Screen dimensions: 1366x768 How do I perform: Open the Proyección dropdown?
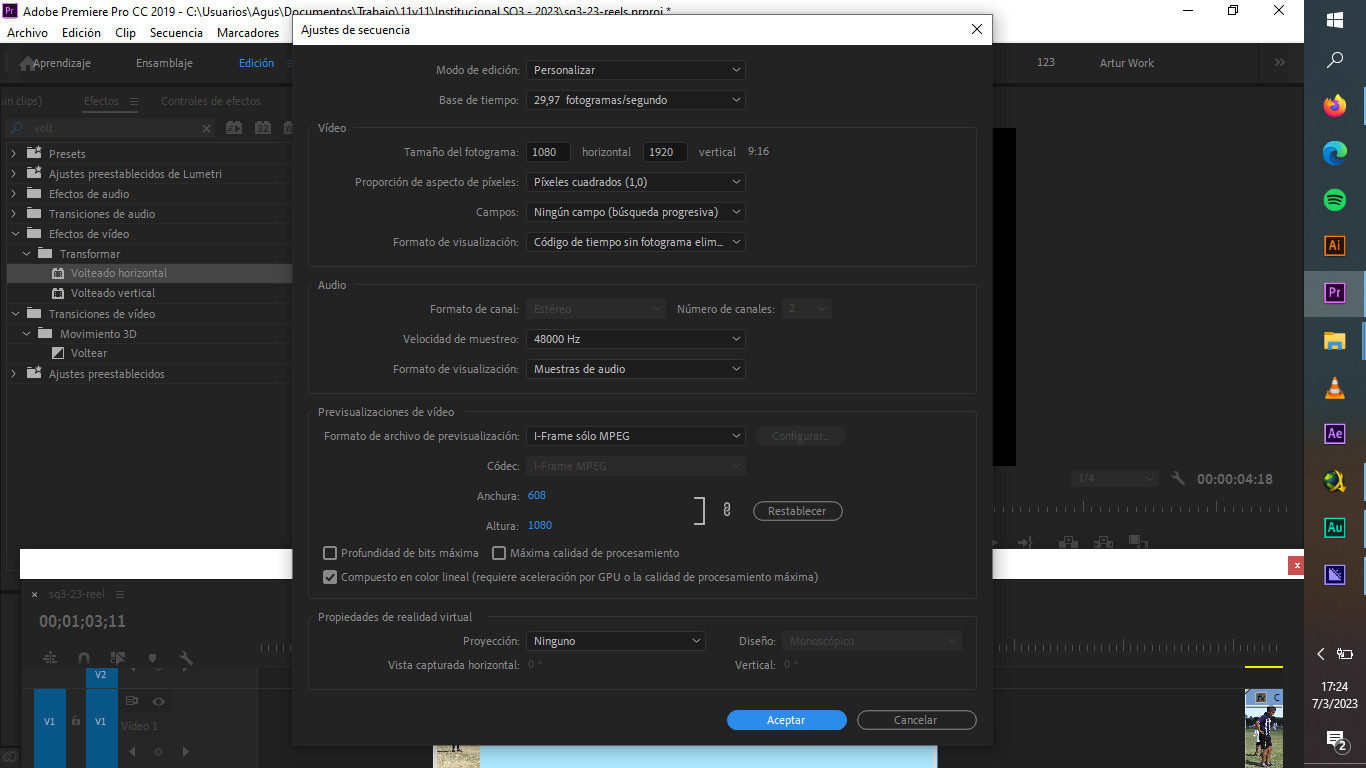pos(615,640)
